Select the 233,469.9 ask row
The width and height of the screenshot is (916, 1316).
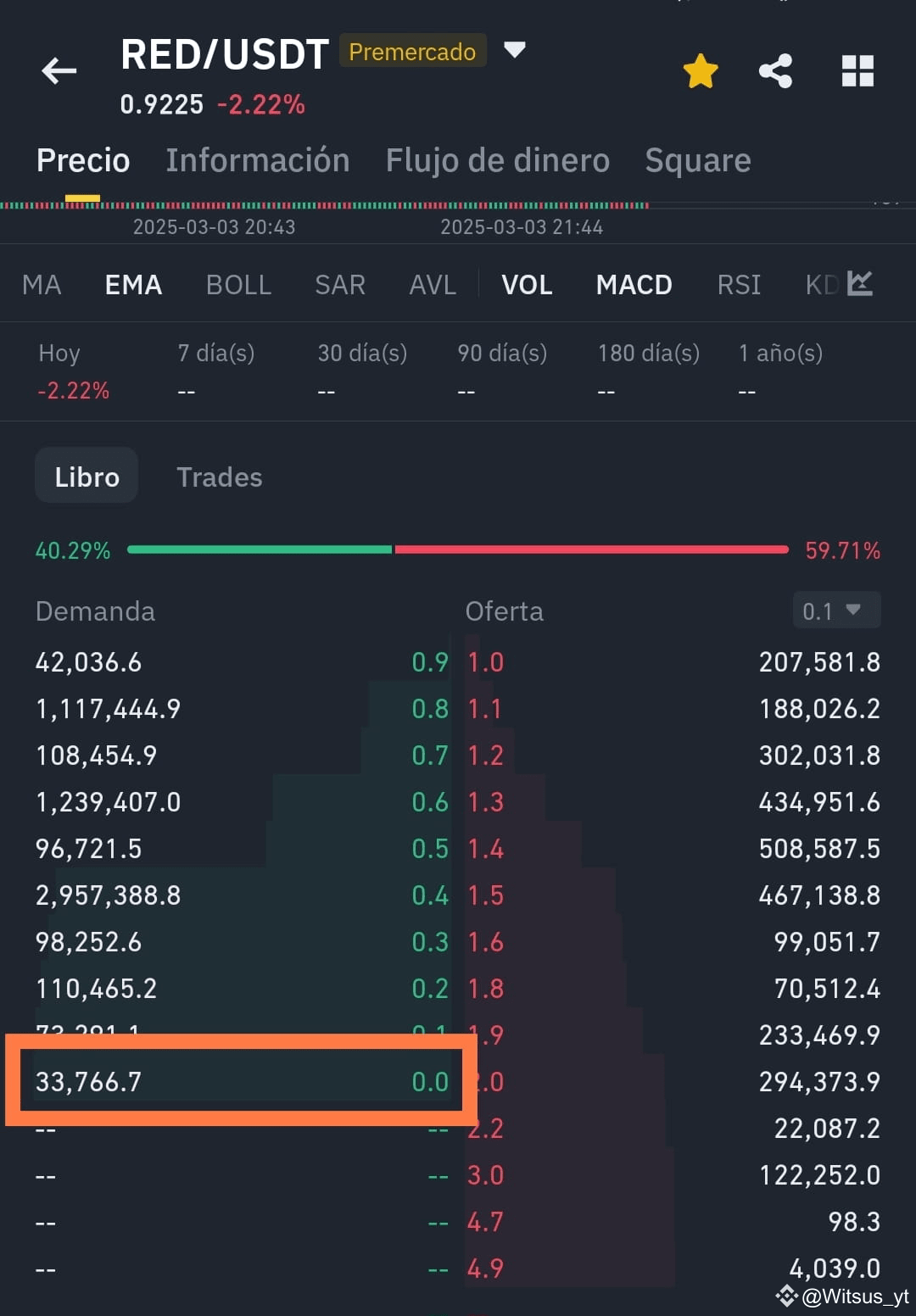pyautogui.click(x=674, y=1034)
